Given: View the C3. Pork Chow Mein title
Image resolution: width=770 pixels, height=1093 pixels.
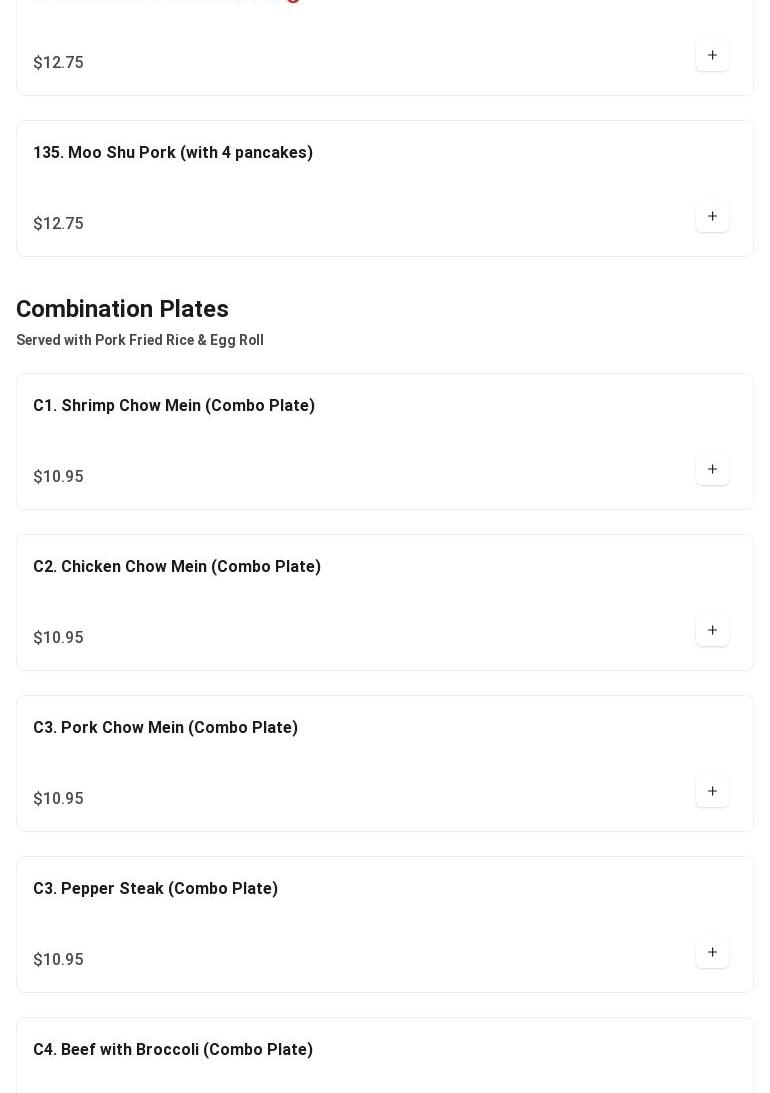Looking at the screenshot, I should tap(165, 728).
